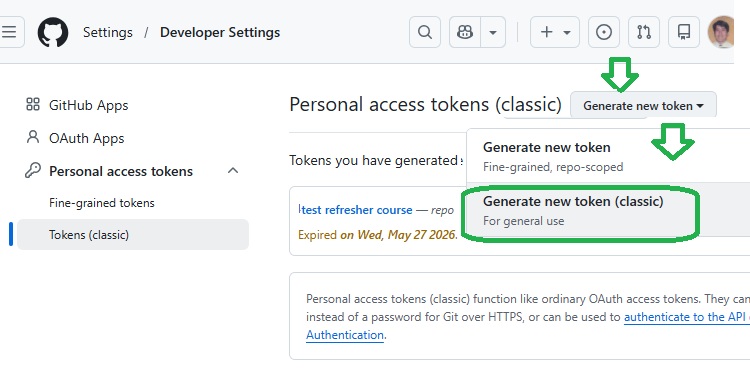Screen dimensions: 750x374
Task: Click the Personal access tokens (classic) heading
Action: 426,104
